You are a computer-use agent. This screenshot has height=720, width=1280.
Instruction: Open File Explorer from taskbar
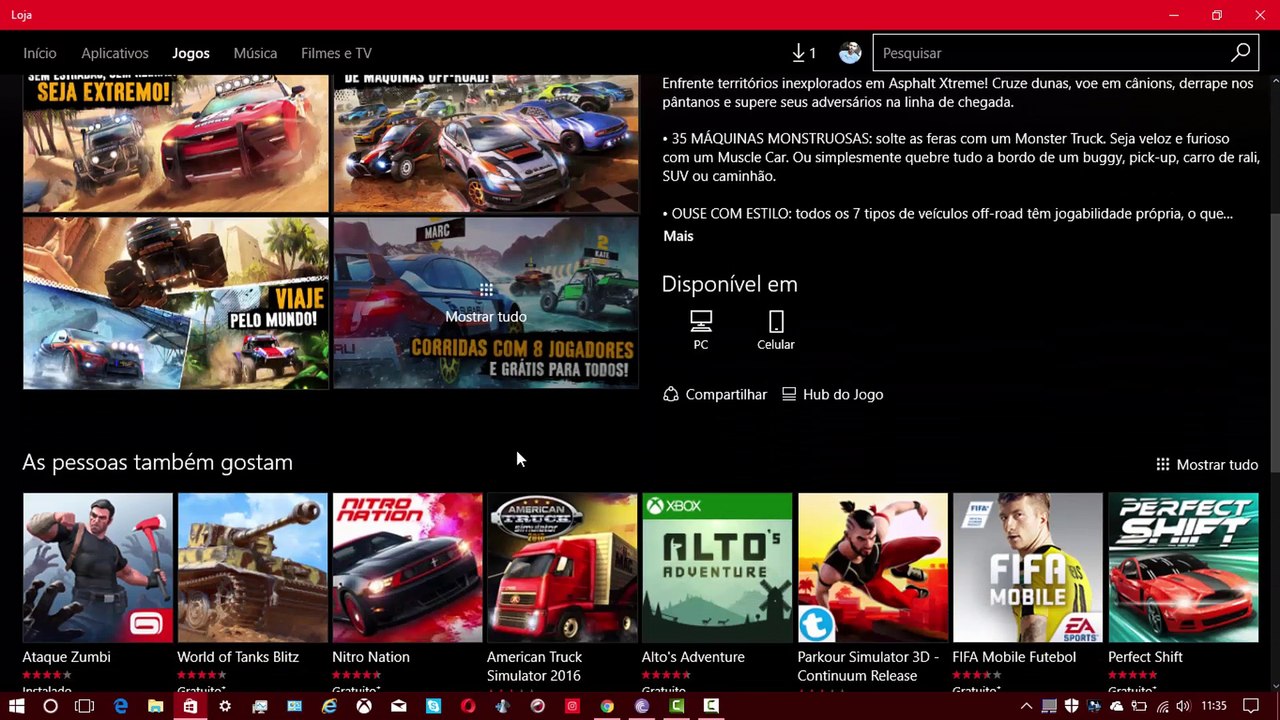[x=155, y=706]
